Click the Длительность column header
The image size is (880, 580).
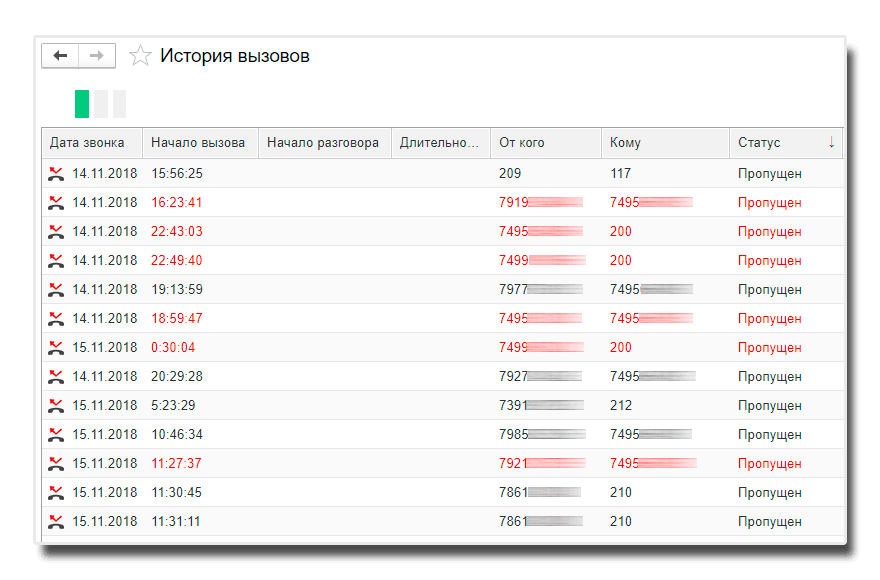pyautogui.click(x=441, y=143)
